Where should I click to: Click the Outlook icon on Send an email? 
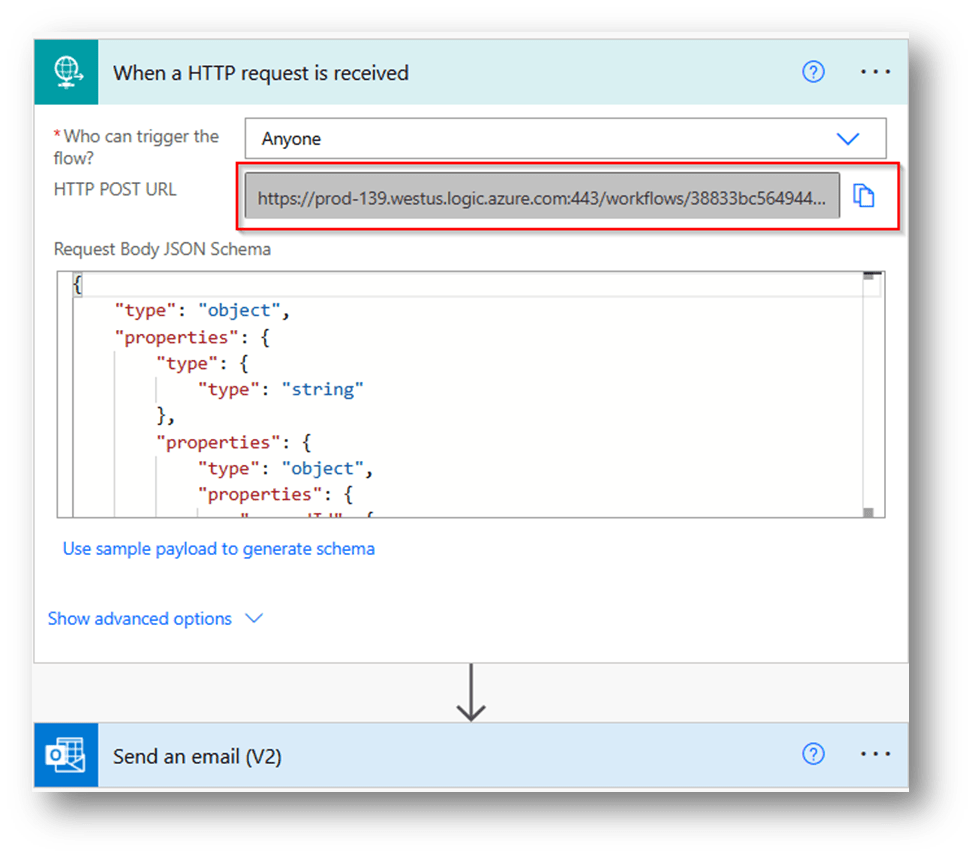click(65, 756)
